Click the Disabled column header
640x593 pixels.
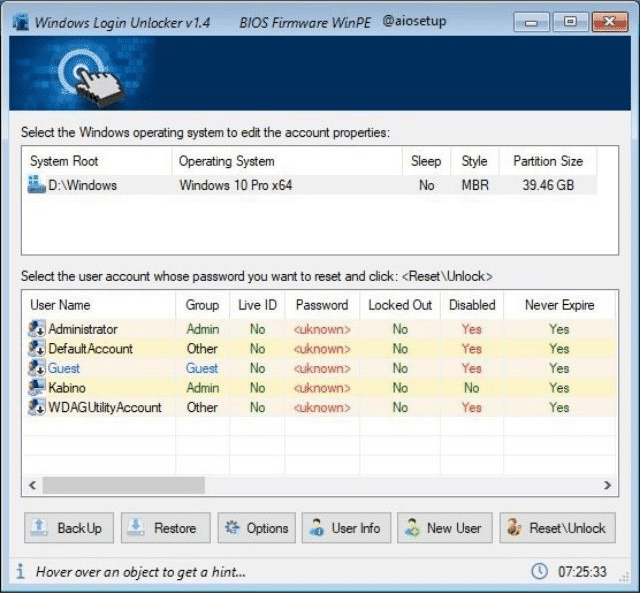471,305
